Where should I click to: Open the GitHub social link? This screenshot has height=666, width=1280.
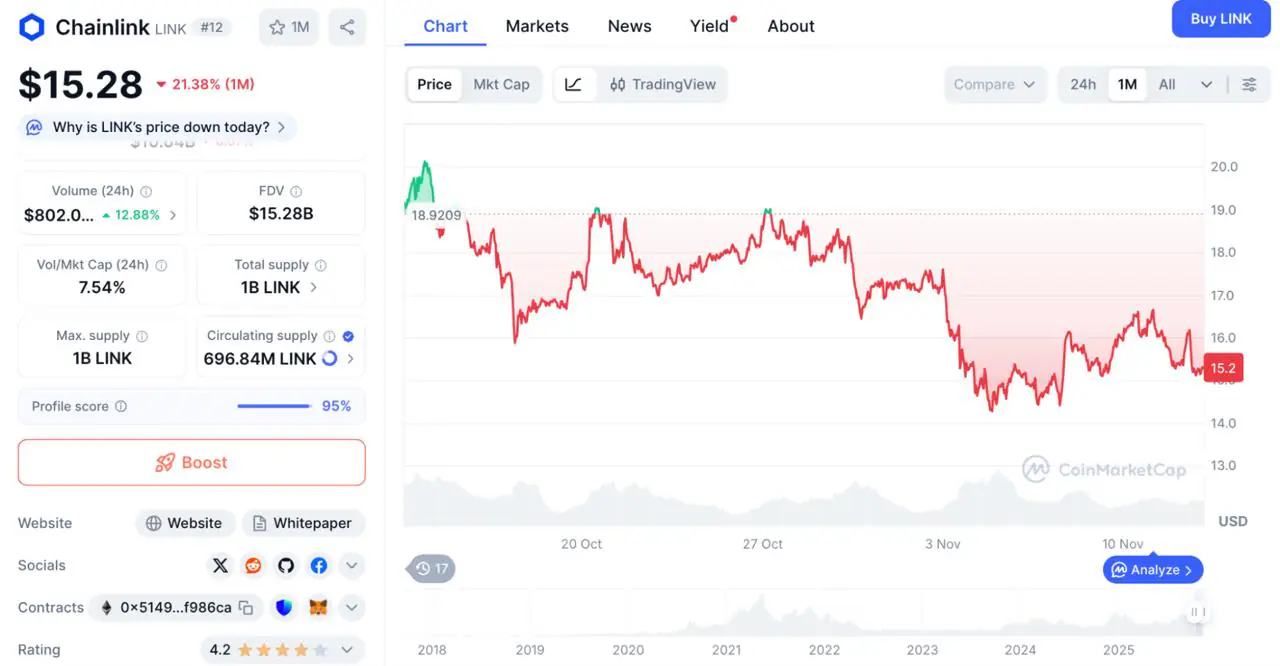click(x=286, y=566)
